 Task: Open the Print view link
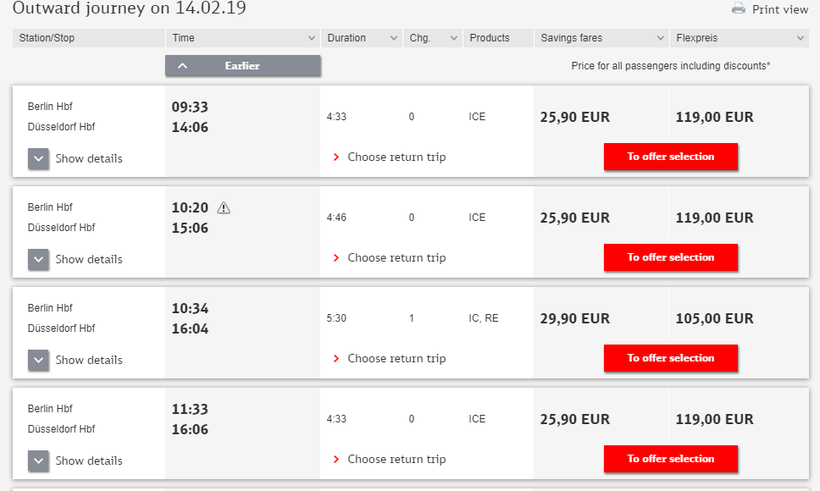780,9
